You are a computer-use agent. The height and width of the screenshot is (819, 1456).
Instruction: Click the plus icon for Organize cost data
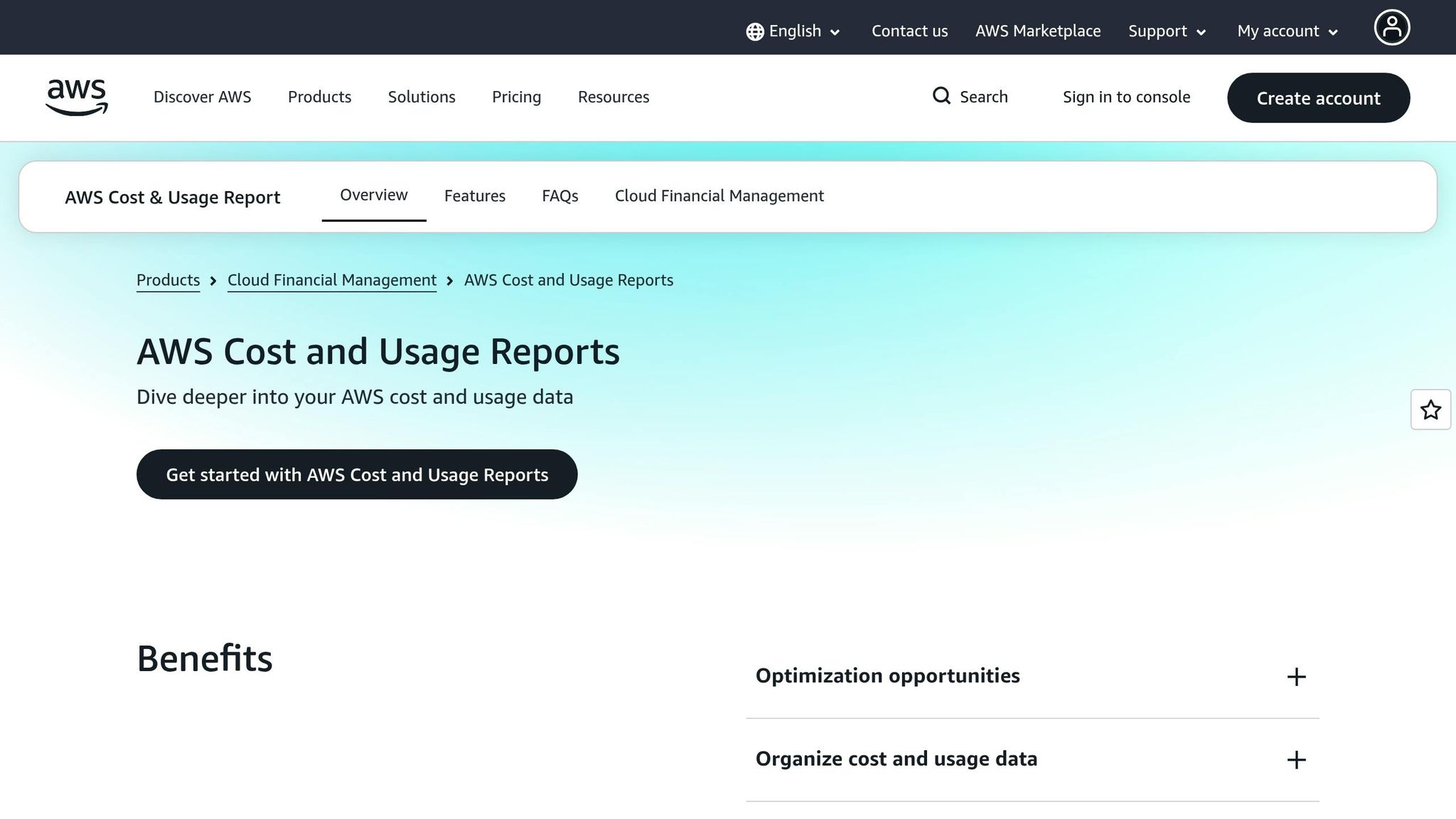click(1296, 760)
